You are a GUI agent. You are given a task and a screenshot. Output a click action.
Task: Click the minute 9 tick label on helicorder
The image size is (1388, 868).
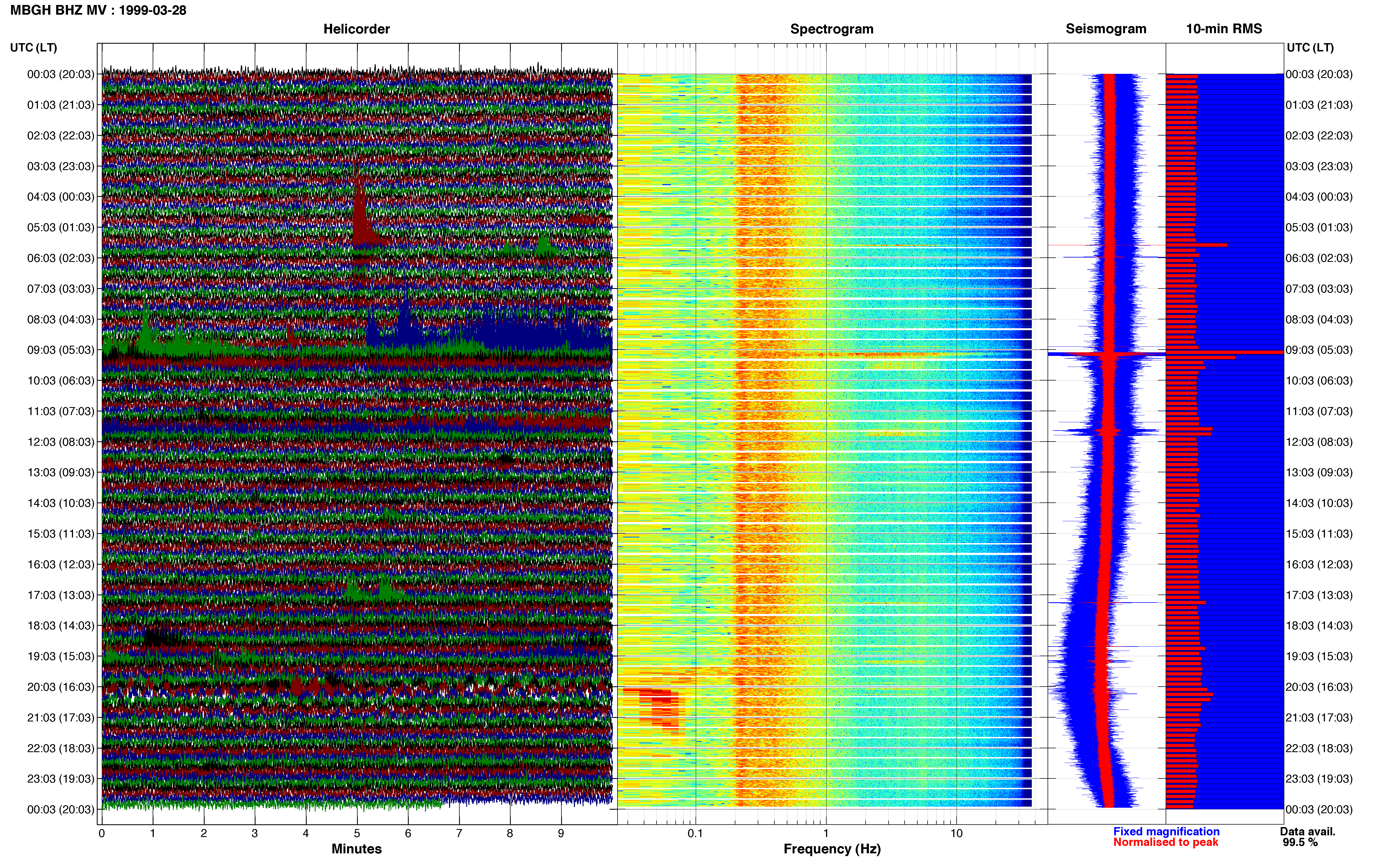pos(561,833)
